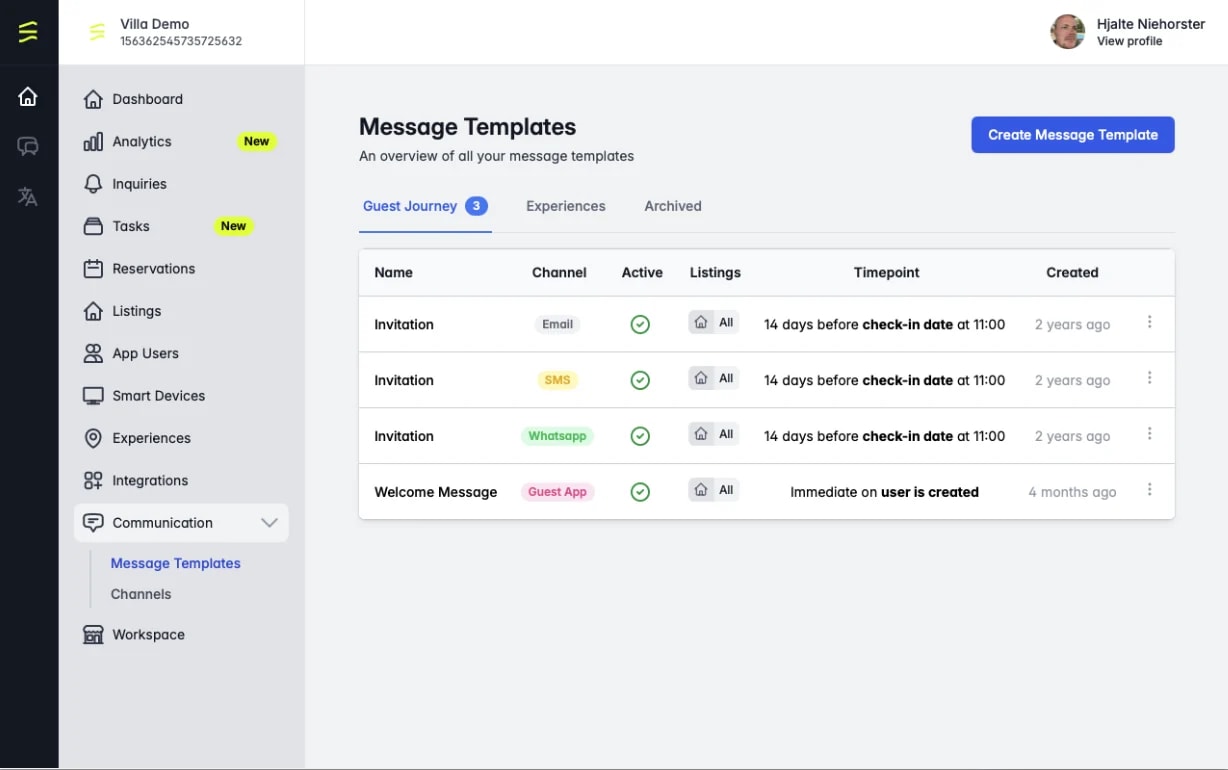Viewport: 1228px width, 770px height.
Task: Click the Listings column header
Action: 715,272
